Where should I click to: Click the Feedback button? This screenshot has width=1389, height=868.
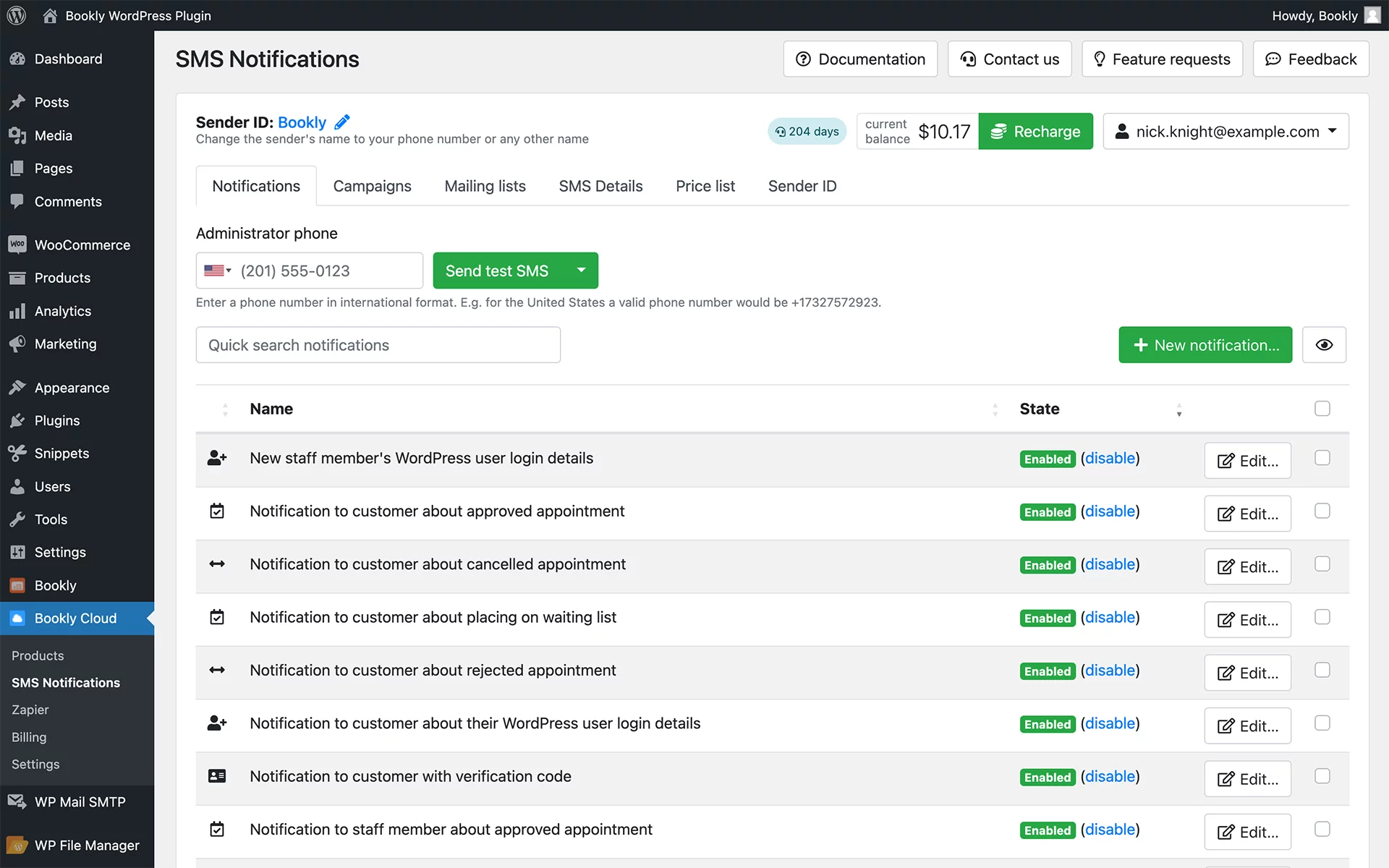point(1311,59)
